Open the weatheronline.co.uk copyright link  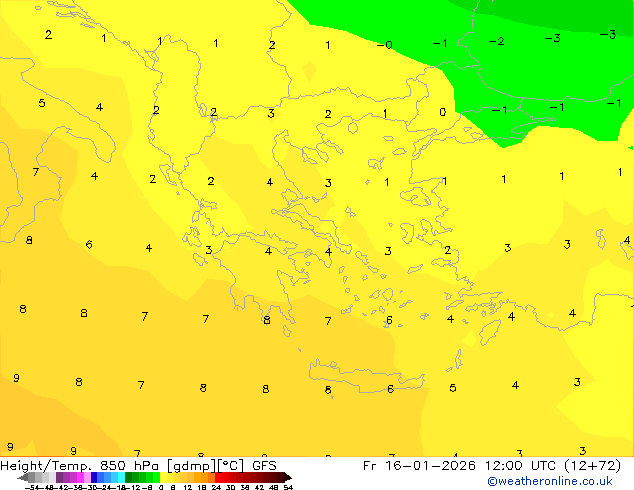[550, 482]
